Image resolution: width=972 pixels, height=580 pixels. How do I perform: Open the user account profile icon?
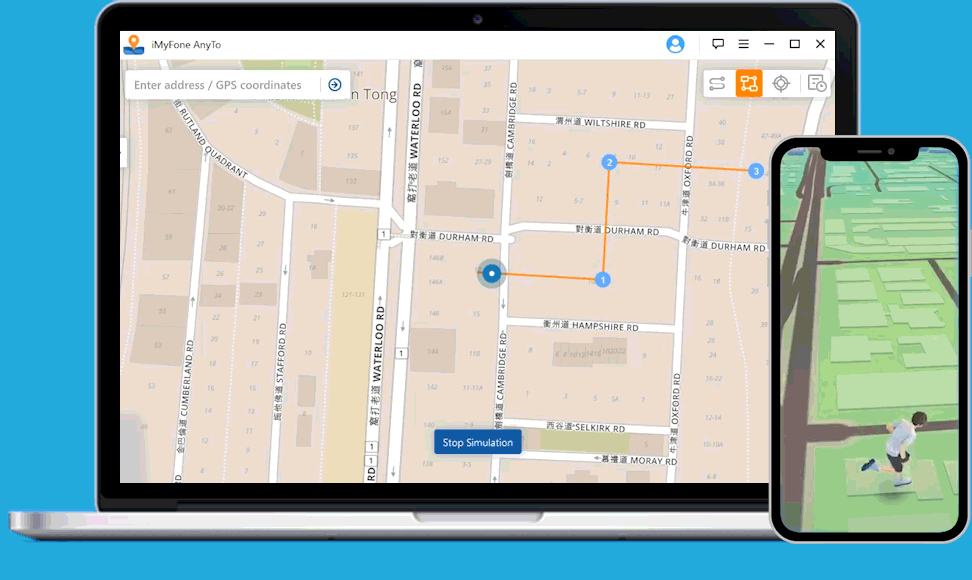pyautogui.click(x=675, y=44)
